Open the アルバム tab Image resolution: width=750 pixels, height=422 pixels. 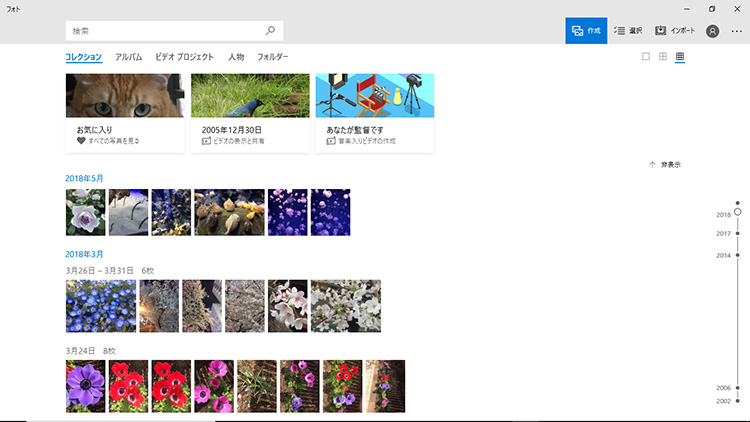tap(128, 57)
